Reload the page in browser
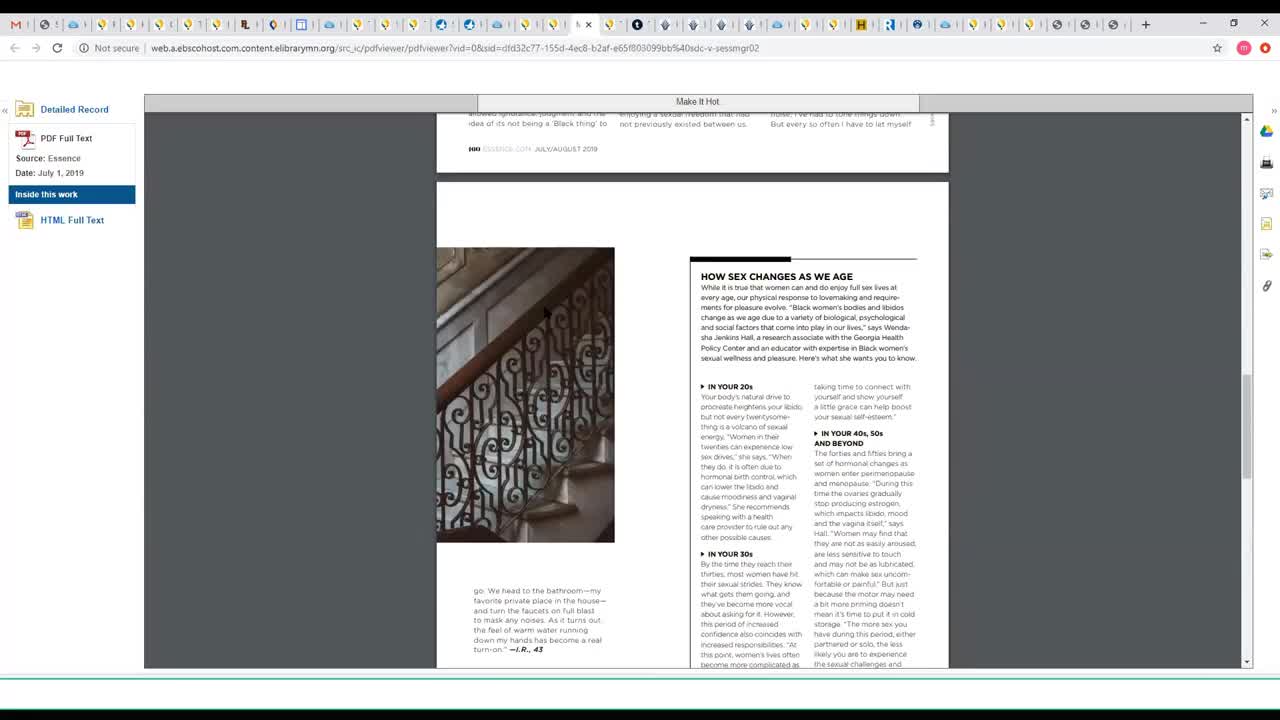Viewport: 1280px width, 720px height. click(x=57, y=48)
